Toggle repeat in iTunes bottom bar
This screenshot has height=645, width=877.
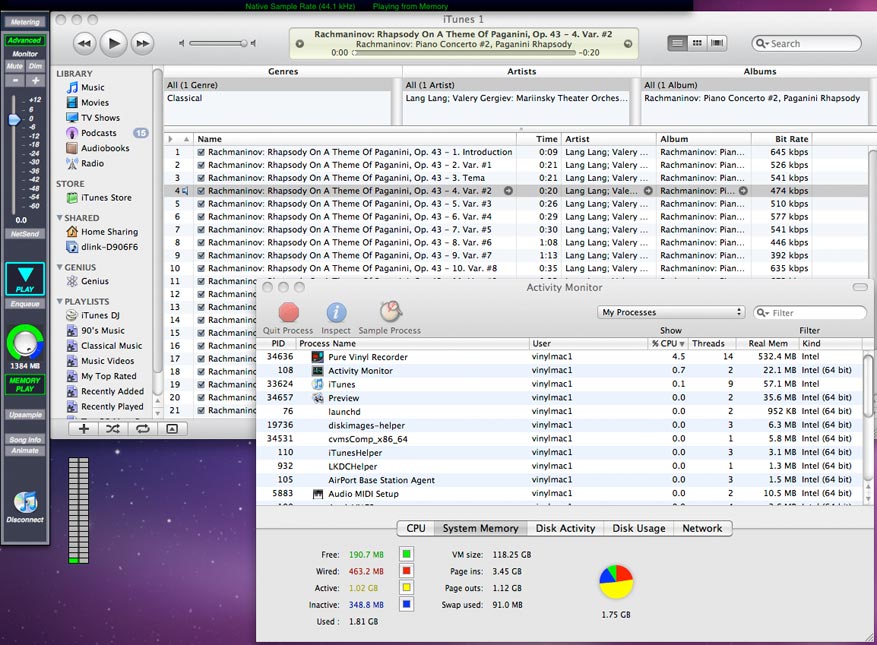(x=143, y=429)
